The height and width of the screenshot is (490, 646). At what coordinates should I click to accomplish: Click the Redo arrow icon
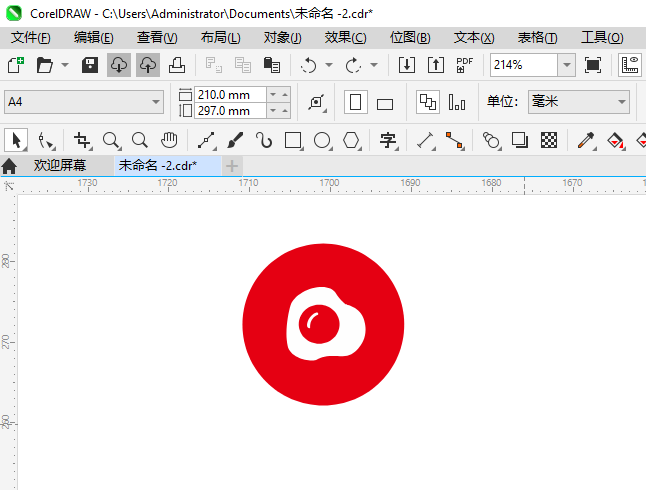(x=353, y=65)
